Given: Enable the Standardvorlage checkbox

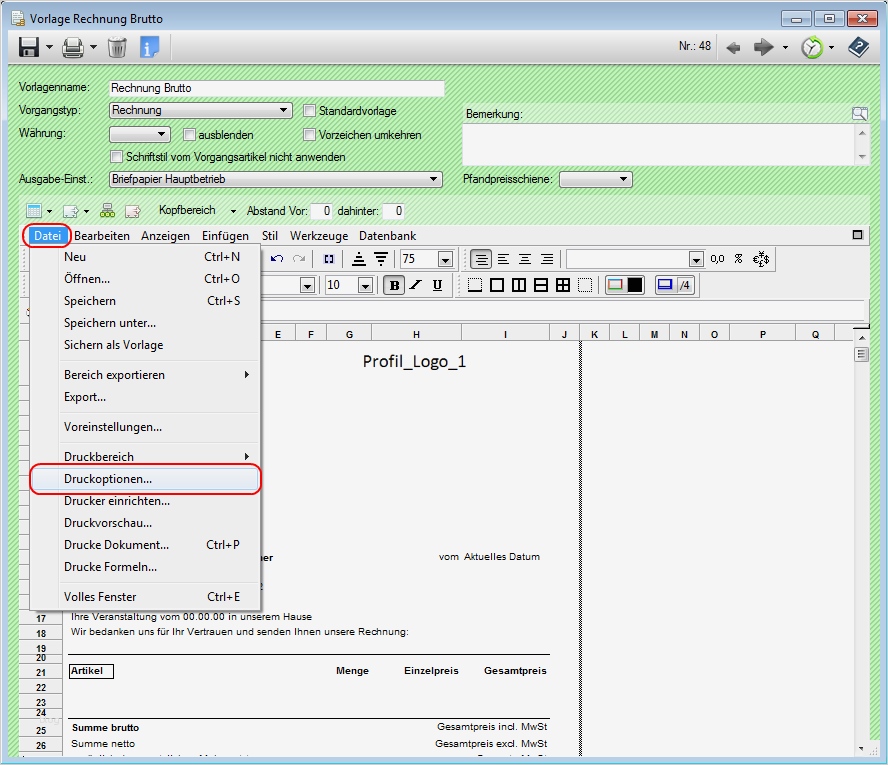Looking at the screenshot, I should [310, 111].
